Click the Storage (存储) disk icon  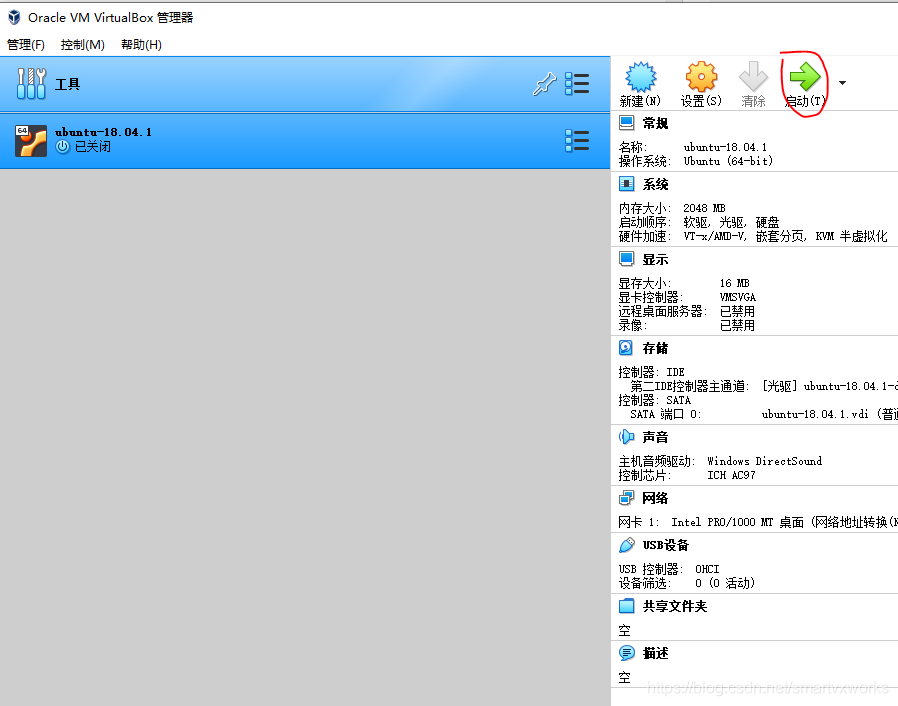tap(626, 348)
